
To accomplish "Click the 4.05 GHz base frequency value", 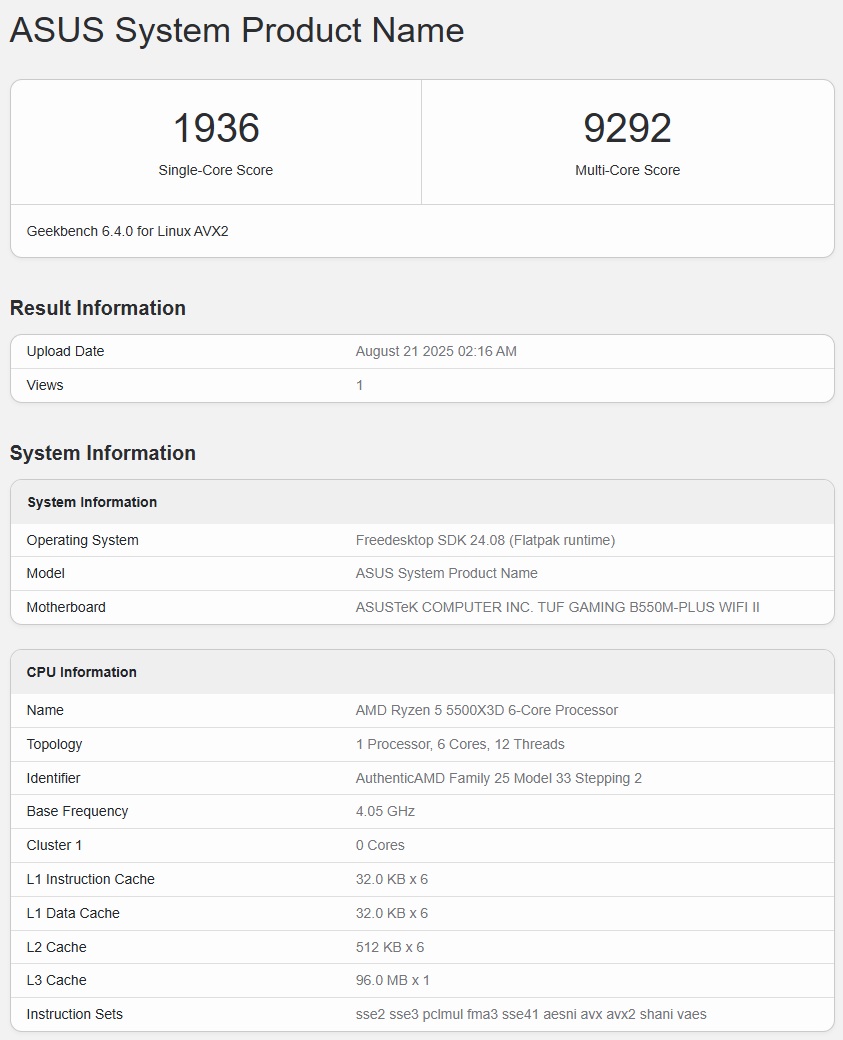I will (385, 811).
